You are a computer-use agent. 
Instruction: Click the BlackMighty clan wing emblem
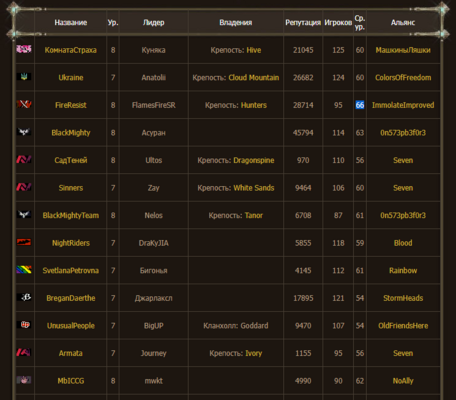coord(24,132)
